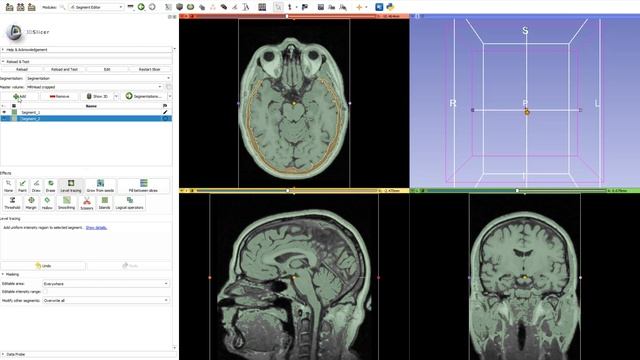Activate the Level tracing effect
Viewport: 640px width, 360px height.
(x=71, y=186)
